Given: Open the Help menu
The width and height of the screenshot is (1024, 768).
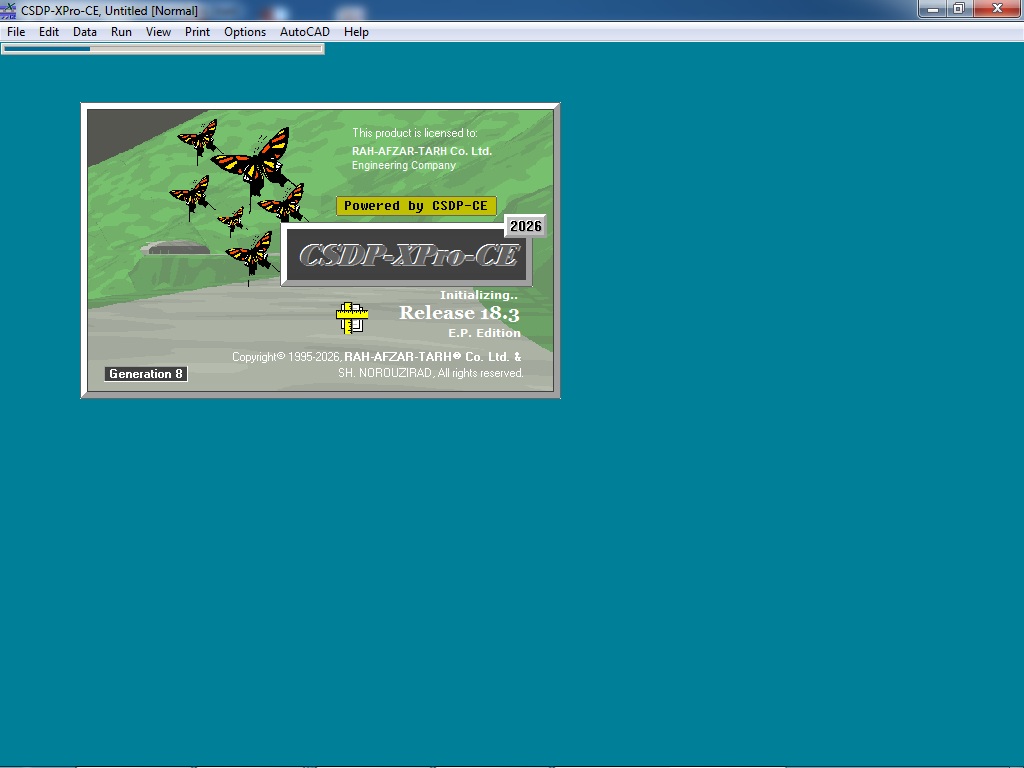Looking at the screenshot, I should [x=357, y=32].
